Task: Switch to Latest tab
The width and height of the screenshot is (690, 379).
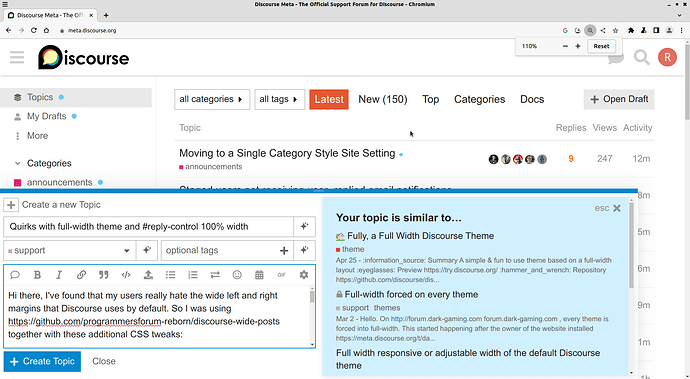Action: pyautogui.click(x=329, y=99)
